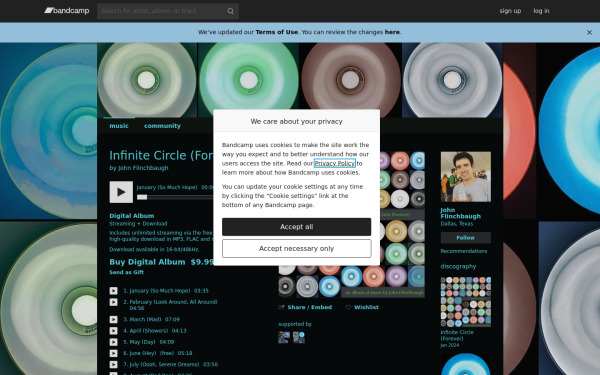
Task: Click the Bandcamp logo
Action: tap(67, 11)
